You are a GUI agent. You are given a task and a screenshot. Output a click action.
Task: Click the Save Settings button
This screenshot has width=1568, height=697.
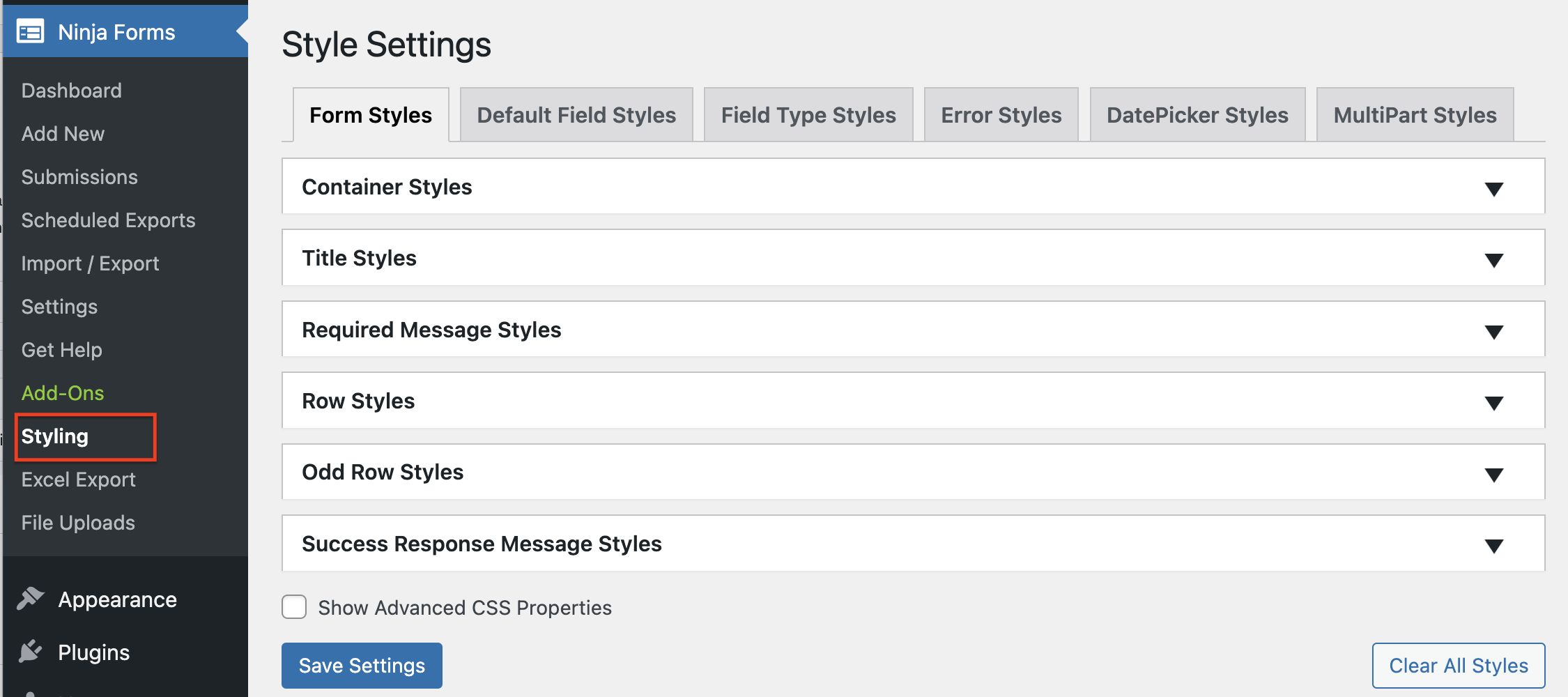(361, 665)
